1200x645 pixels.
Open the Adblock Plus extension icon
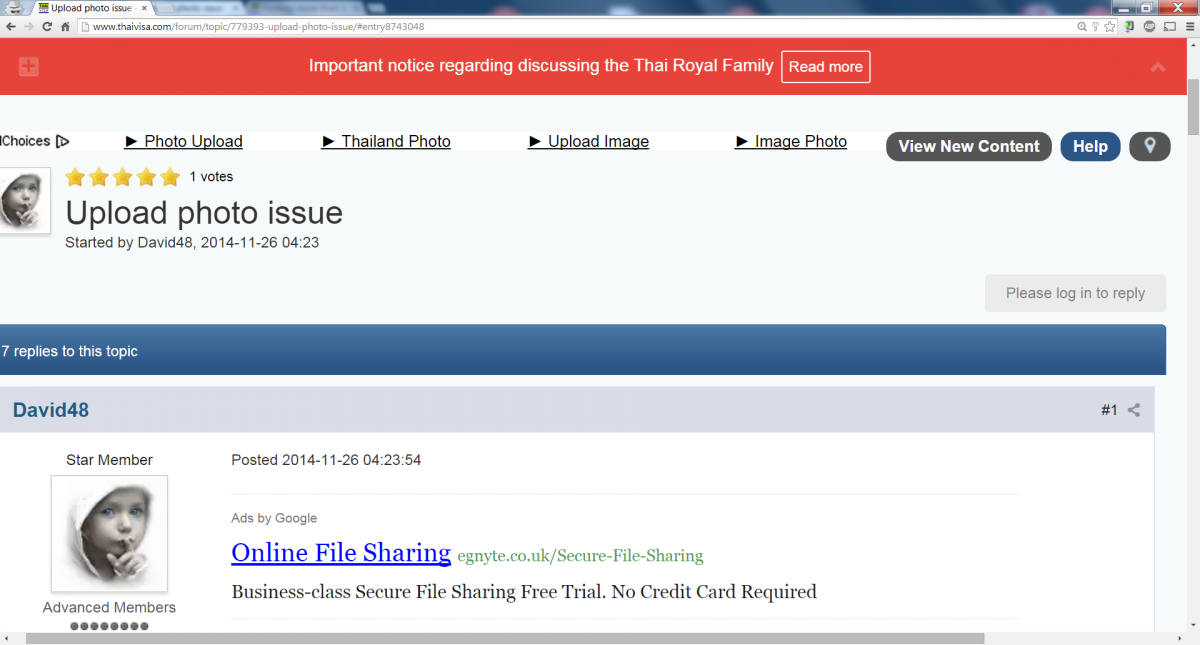coord(1149,27)
